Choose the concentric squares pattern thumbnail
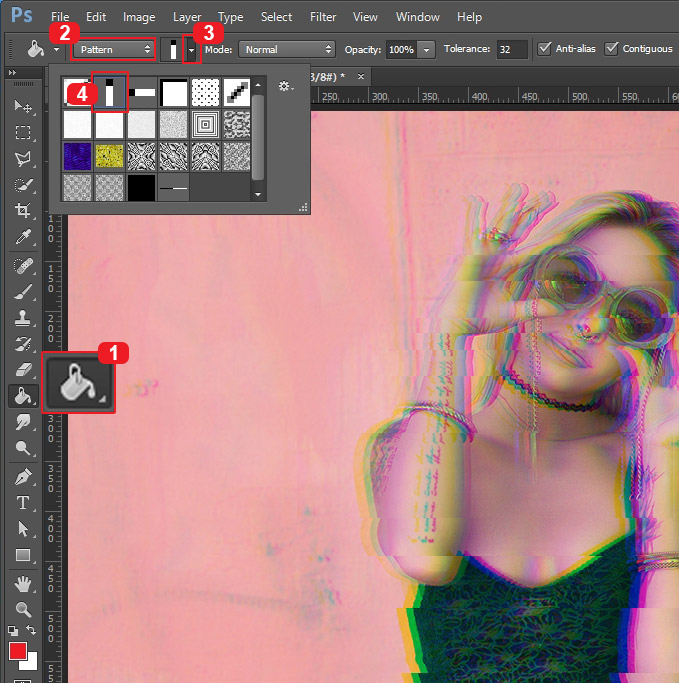Screen dimensions: 679x683 206,124
